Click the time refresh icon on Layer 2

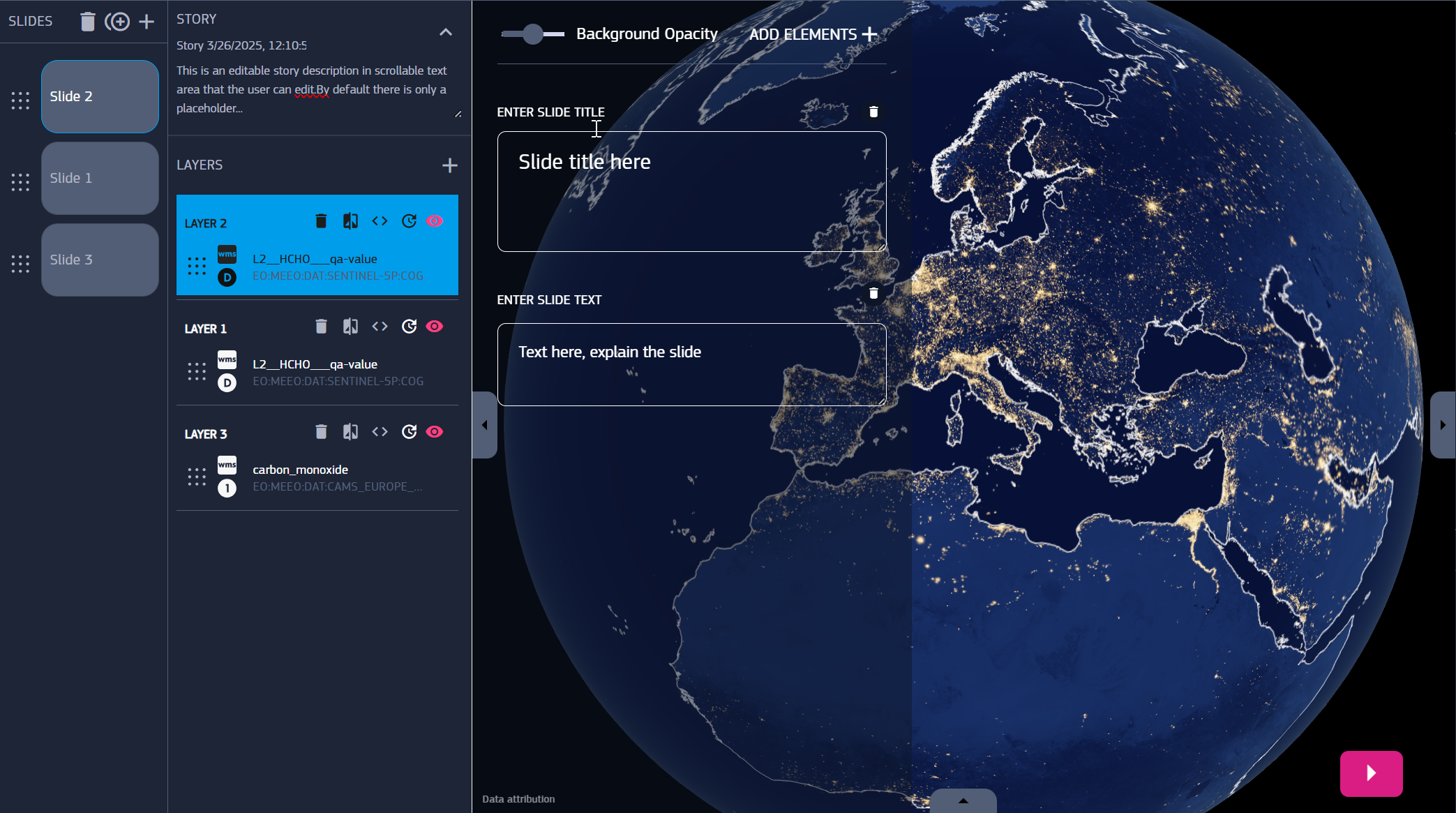coord(409,221)
